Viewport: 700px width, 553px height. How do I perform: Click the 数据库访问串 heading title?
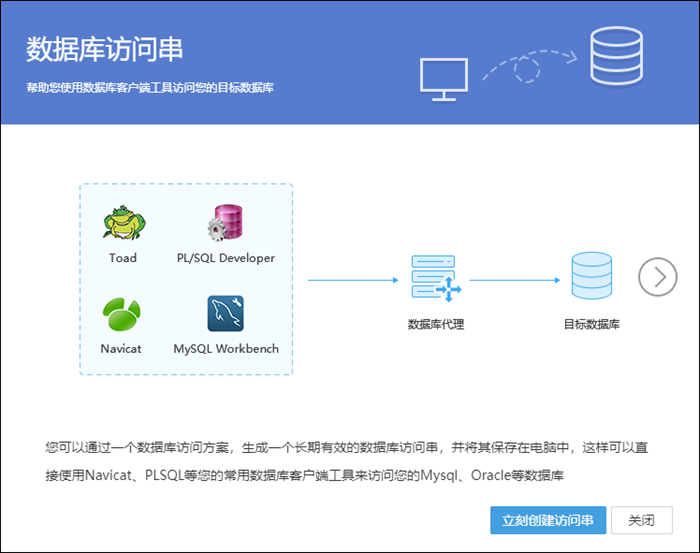[105, 50]
